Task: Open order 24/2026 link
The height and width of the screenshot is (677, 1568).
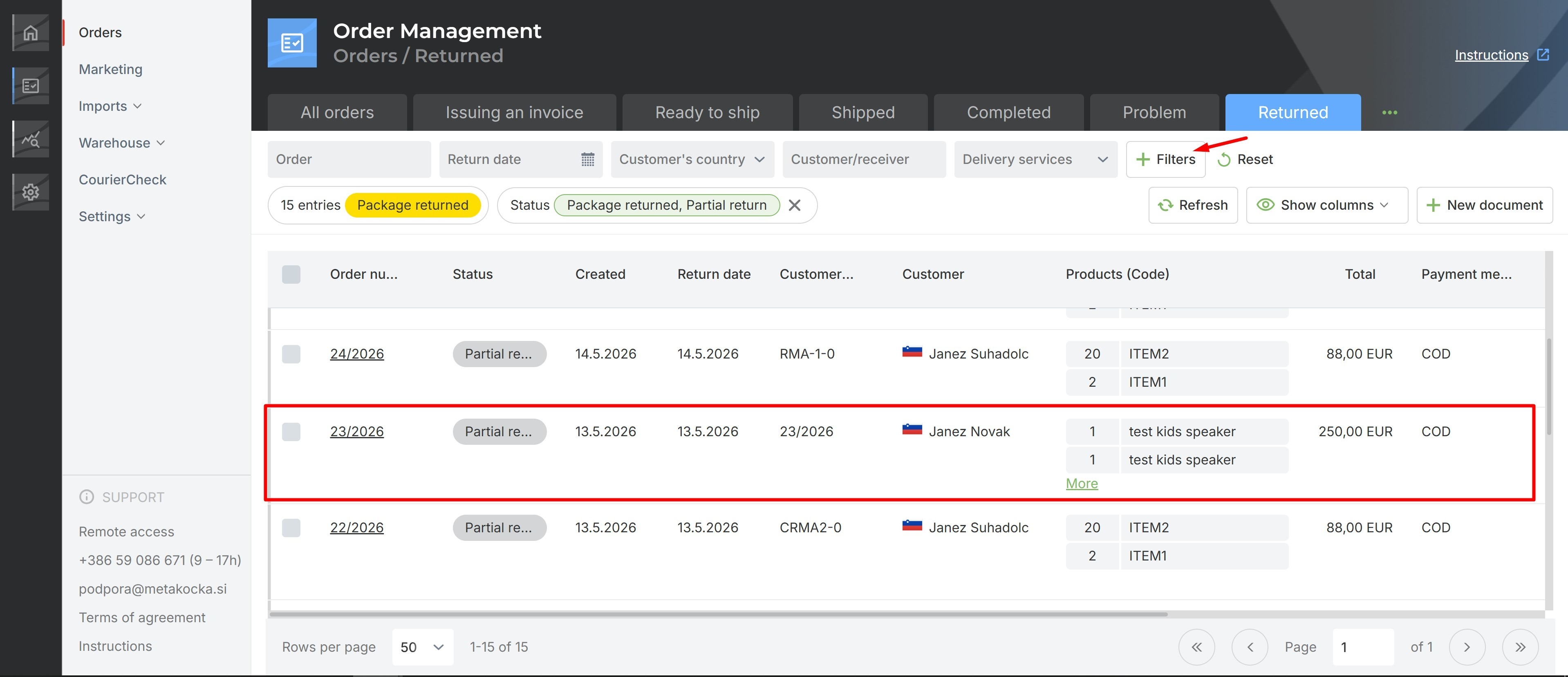Action: [357, 354]
